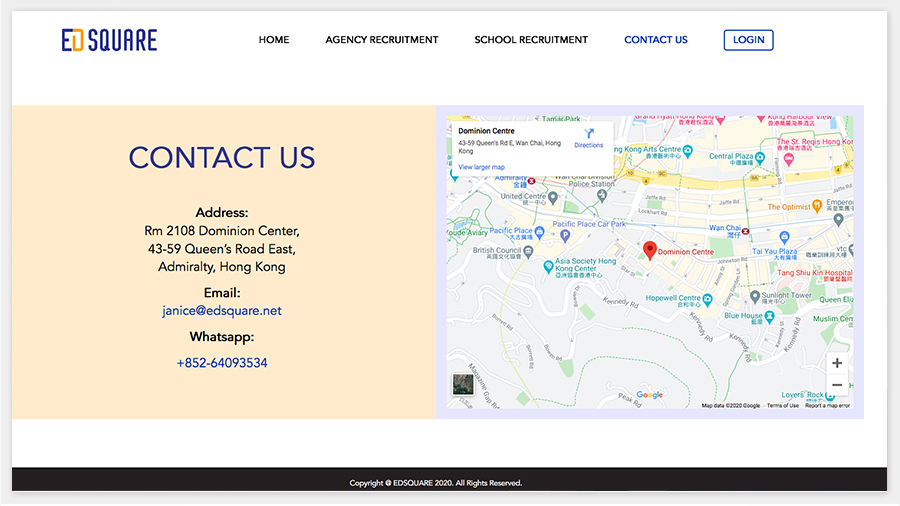Open Terms of Use map link
The width and height of the screenshot is (900, 506).
coord(782,406)
